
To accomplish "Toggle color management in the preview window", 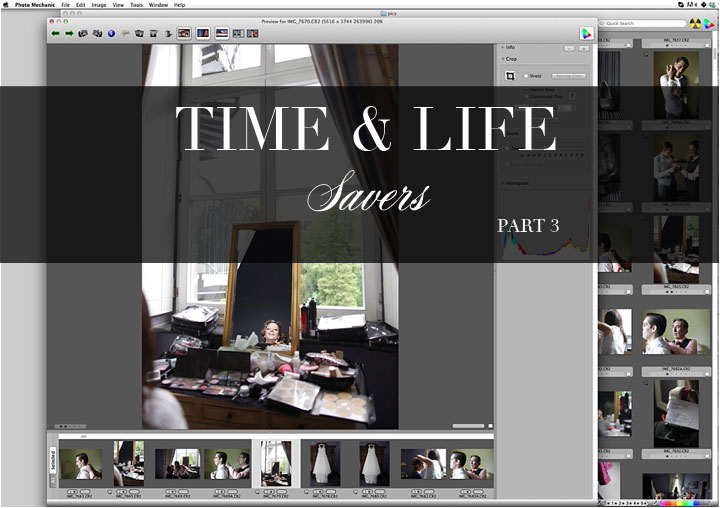I will point(586,34).
